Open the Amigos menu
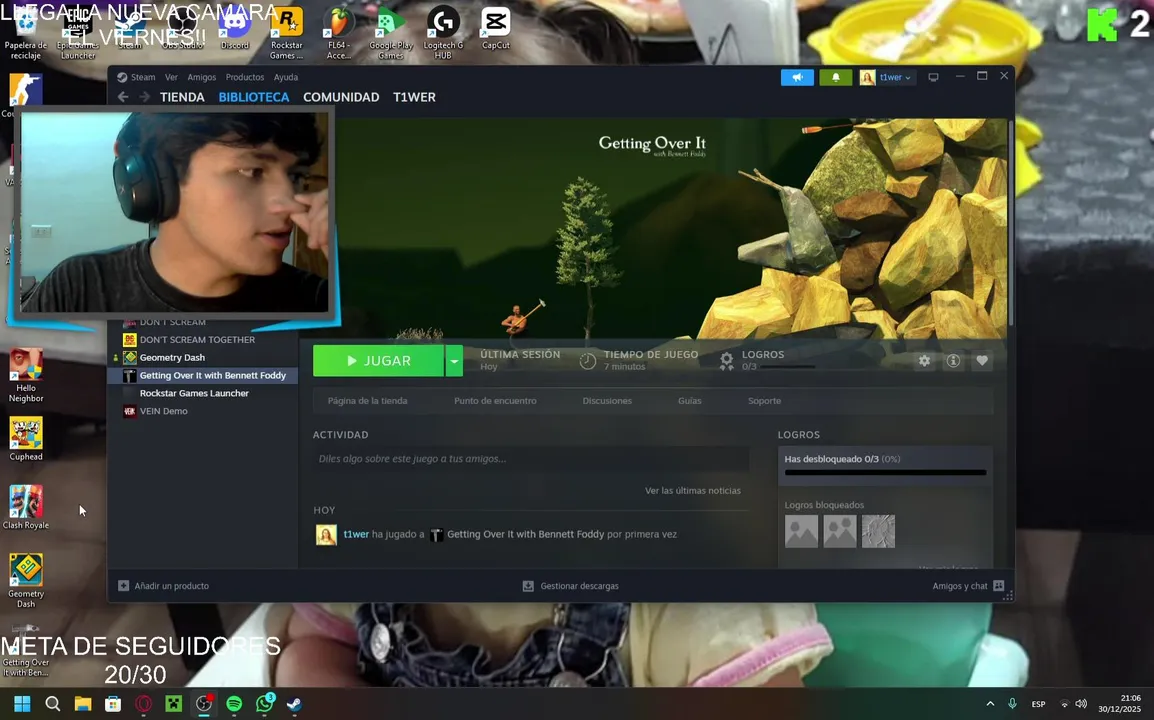The height and width of the screenshot is (720, 1154). pyautogui.click(x=202, y=77)
